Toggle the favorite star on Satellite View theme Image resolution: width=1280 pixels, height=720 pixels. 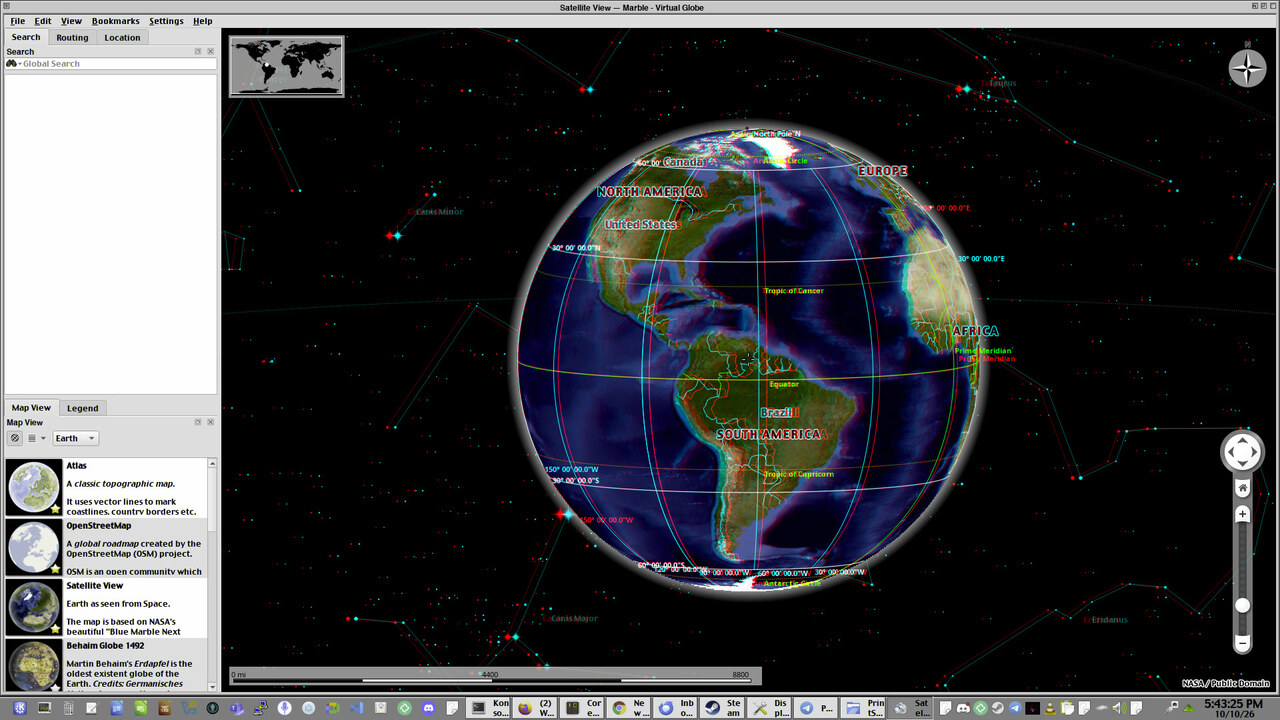coord(55,629)
